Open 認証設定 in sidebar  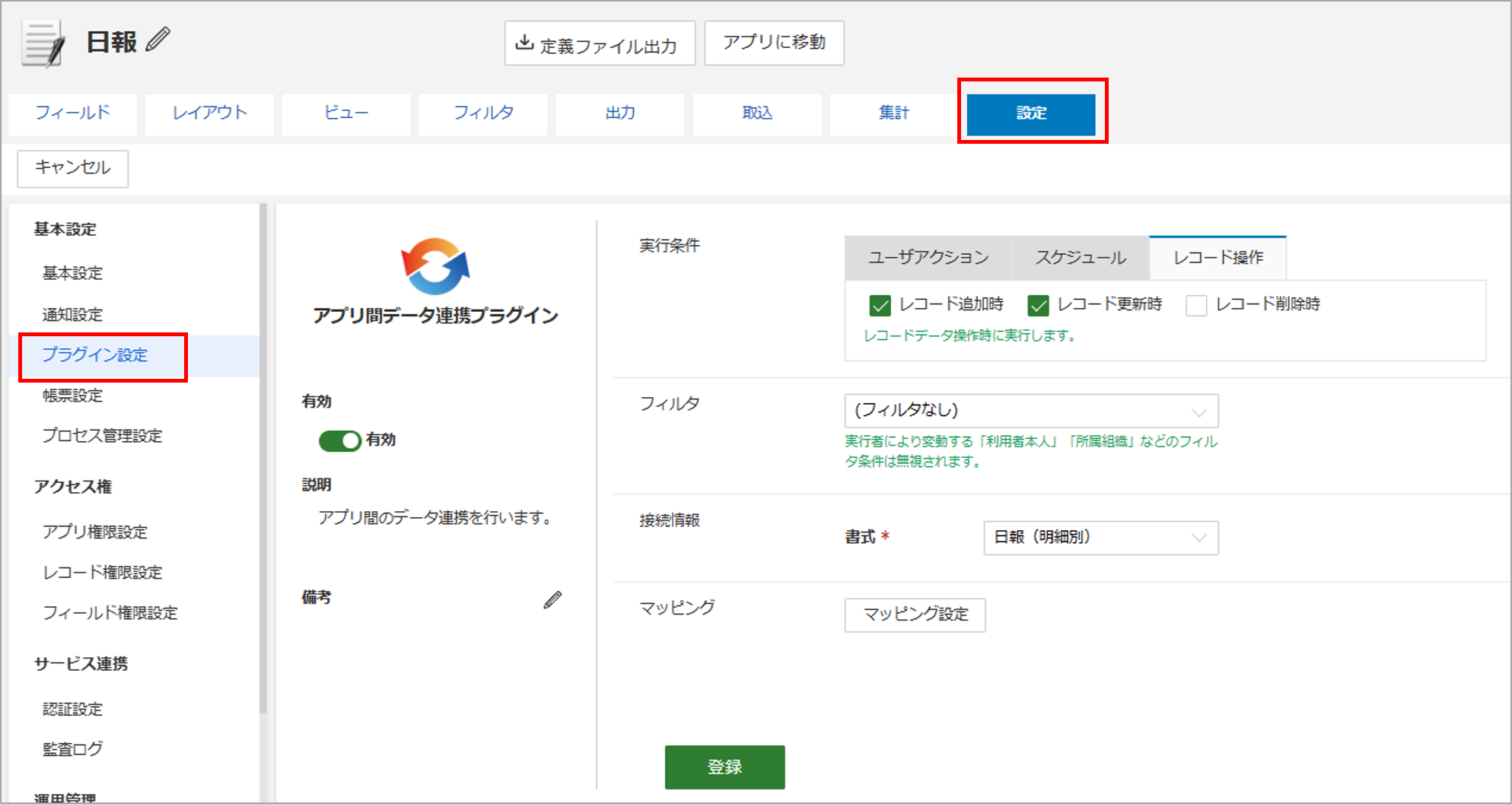[73, 709]
